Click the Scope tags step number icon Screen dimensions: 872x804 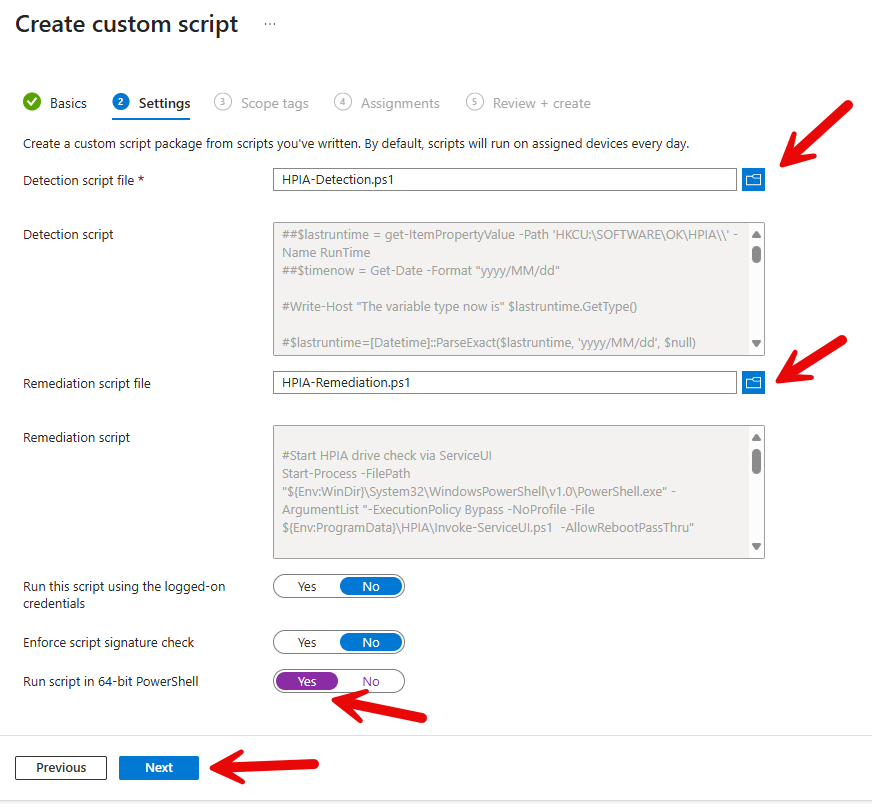coord(223,102)
